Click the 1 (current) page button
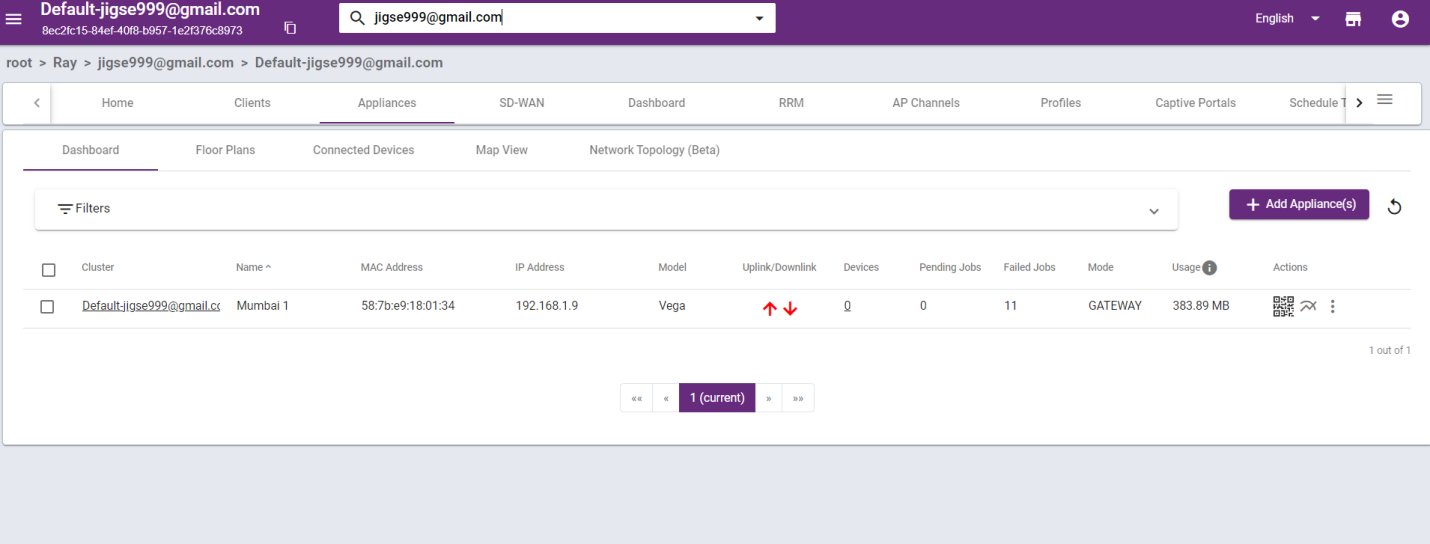The image size is (1430, 544). [x=717, y=398]
